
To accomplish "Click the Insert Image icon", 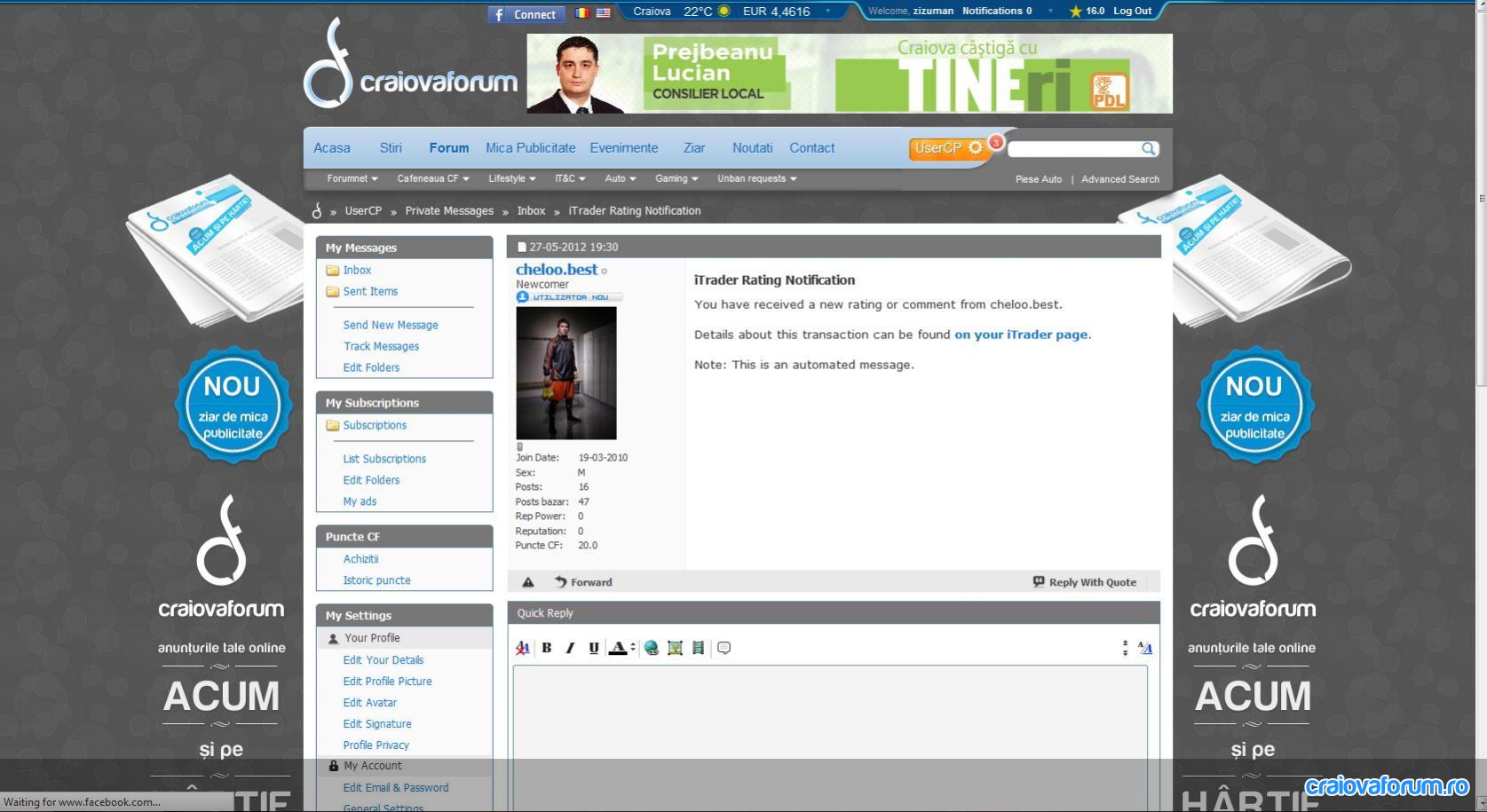I will click(x=675, y=648).
